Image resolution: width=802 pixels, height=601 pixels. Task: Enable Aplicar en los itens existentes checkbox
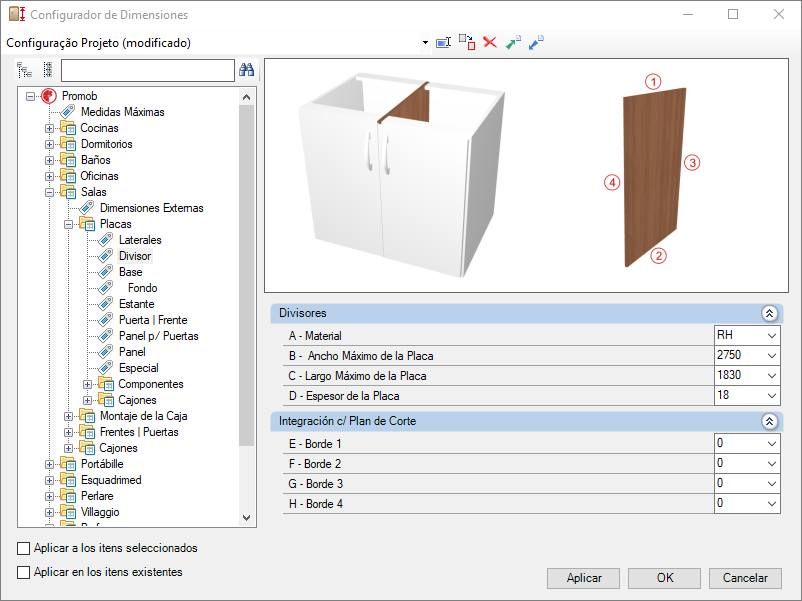pos(24,572)
